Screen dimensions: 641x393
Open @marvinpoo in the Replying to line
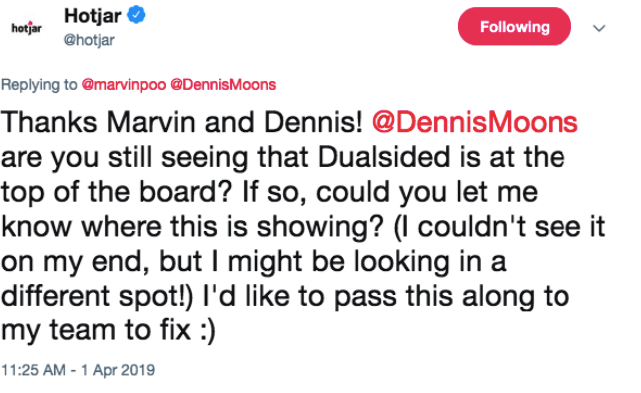tap(124, 85)
